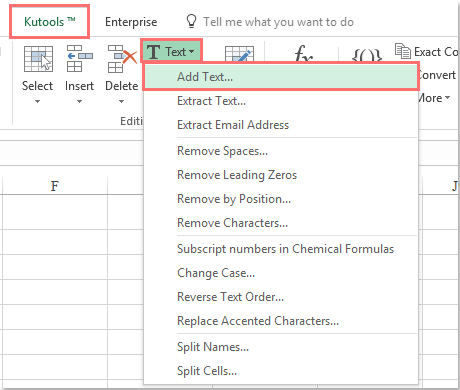This screenshot has width=460, height=390.
Task: Switch to the Enterprise tab
Action: (131, 22)
